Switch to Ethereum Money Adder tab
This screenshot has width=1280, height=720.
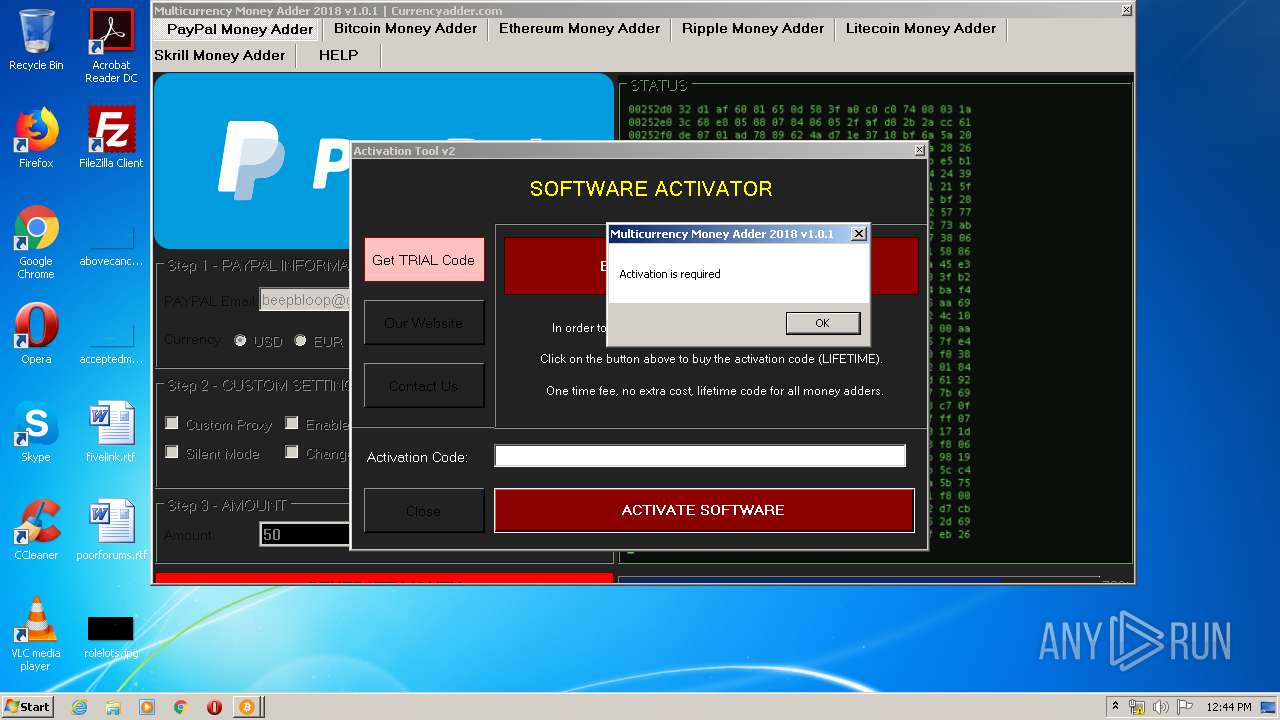pyautogui.click(x=579, y=29)
